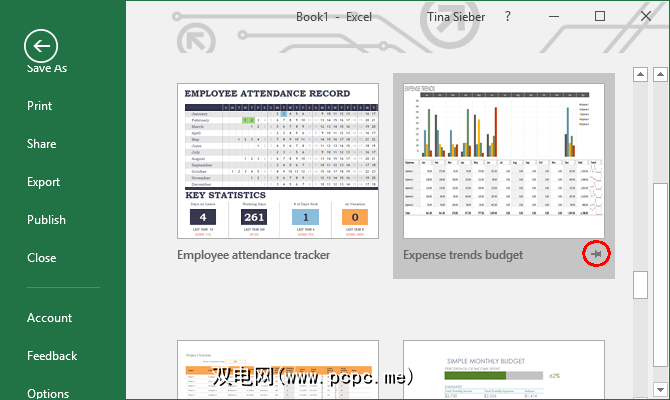Click the outer scrollbar up arrow

coord(660,74)
